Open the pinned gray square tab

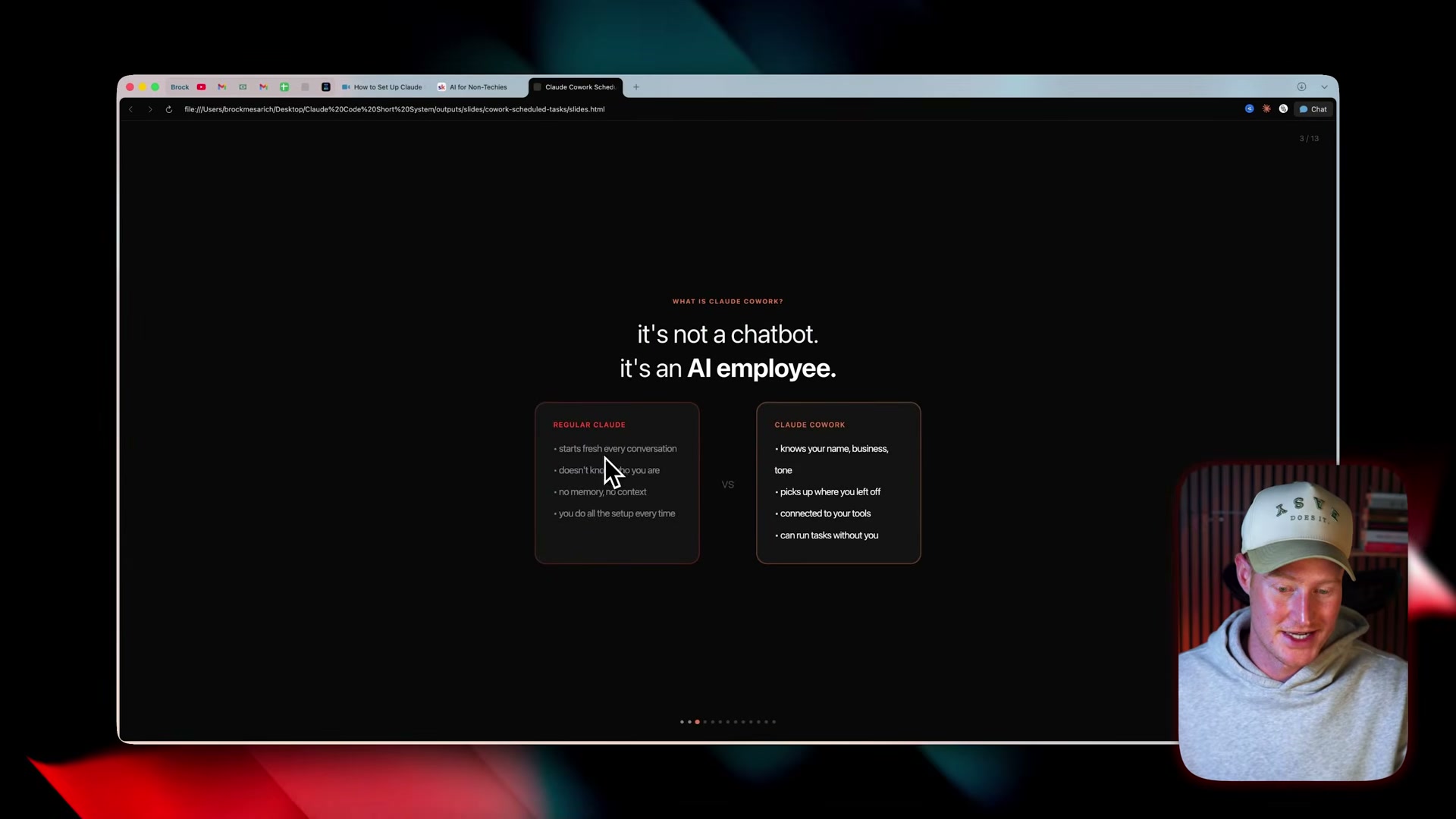306,87
